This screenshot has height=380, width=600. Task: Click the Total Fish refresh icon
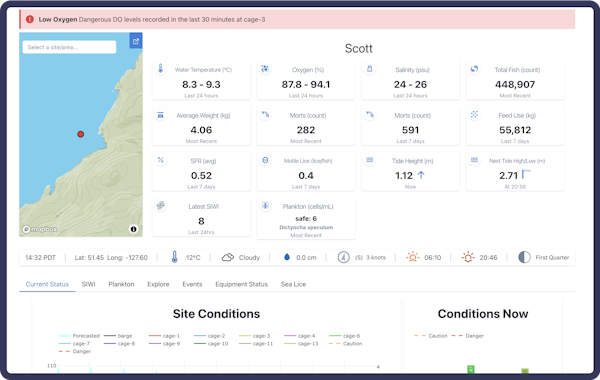(x=474, y=69)
